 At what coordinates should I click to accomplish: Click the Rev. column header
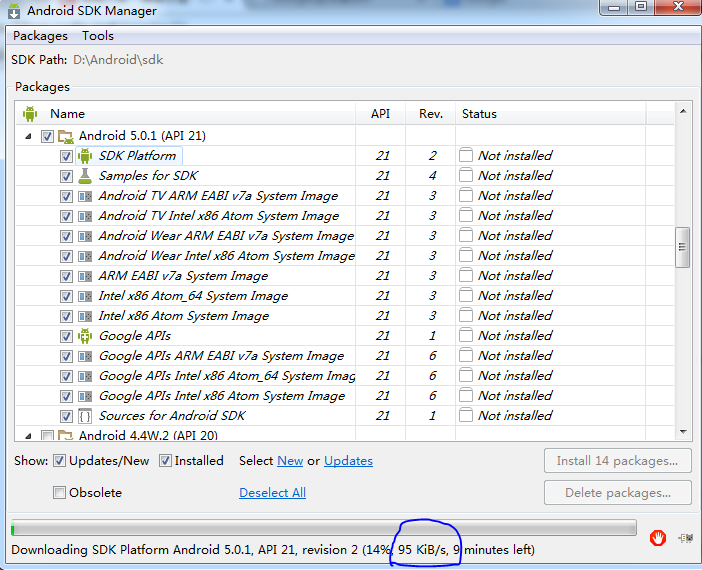[431, 114]
